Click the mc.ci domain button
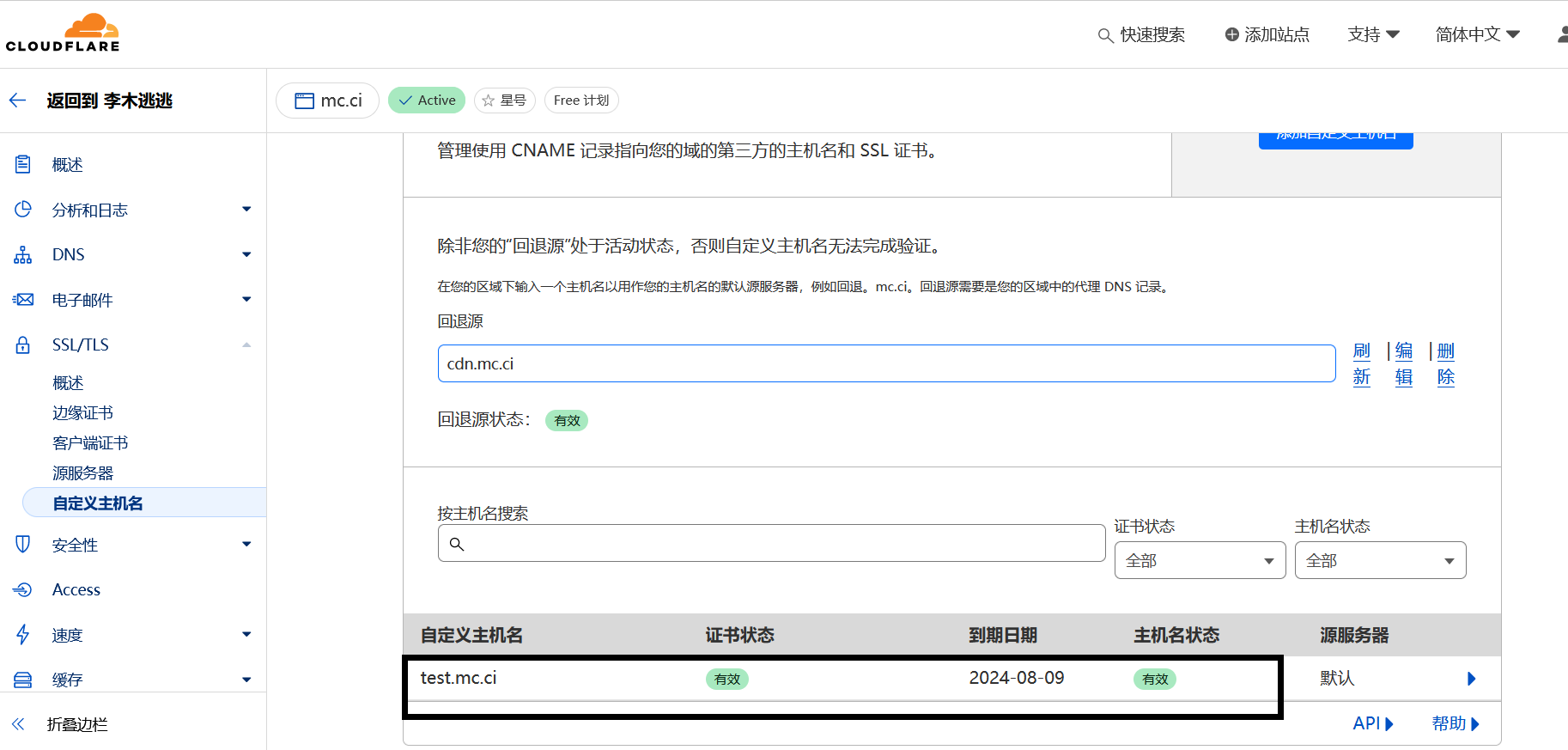Viewport: 1568px width, 750px height. (327, 101)
